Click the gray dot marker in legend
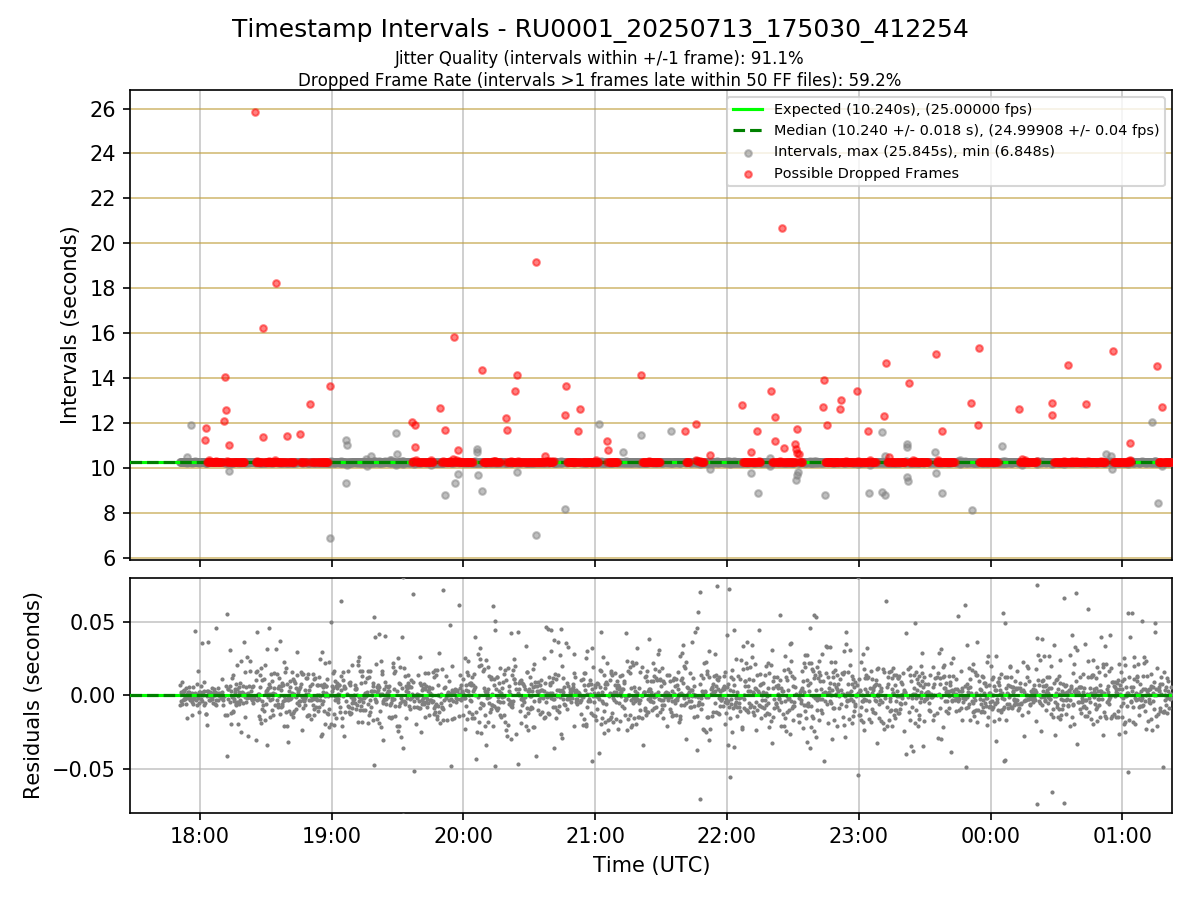Screen dimensions: 1200x900 pos(748,152)
